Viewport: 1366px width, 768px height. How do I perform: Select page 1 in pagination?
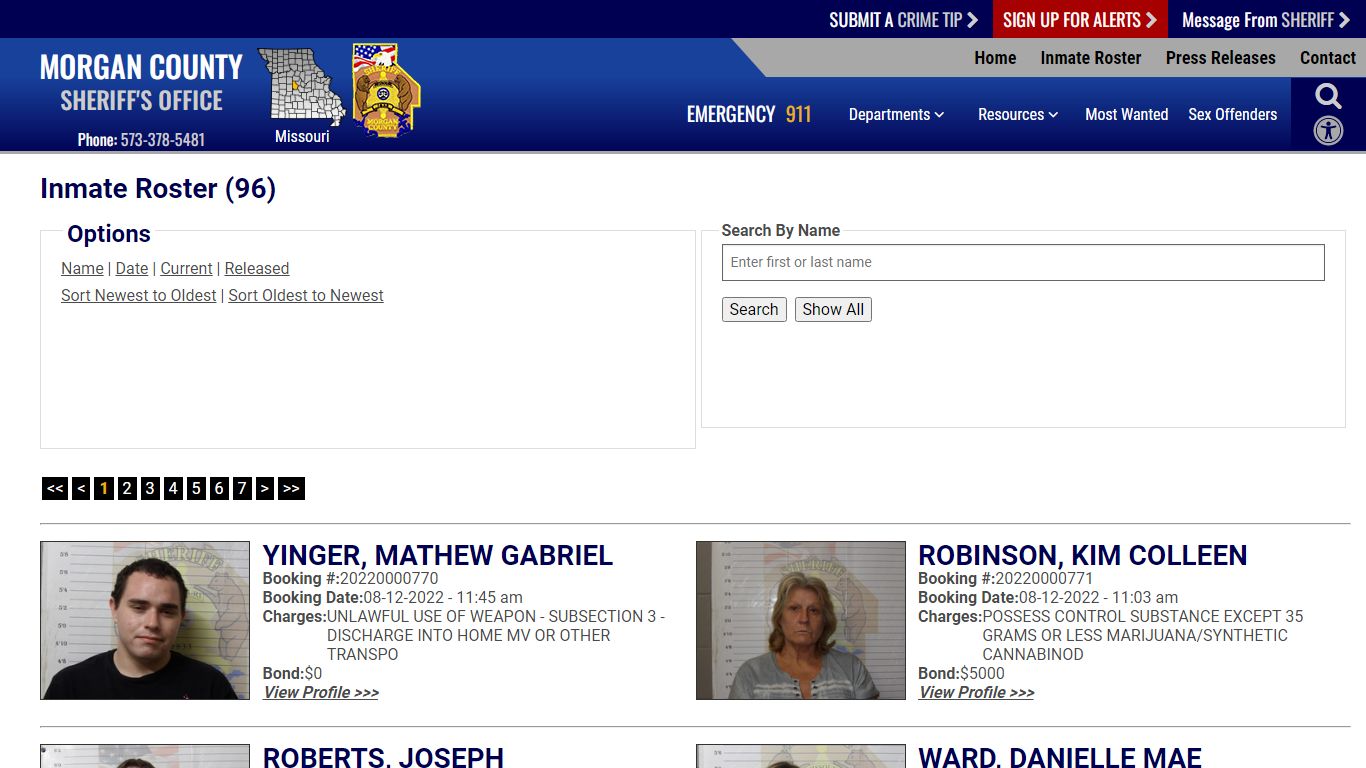(x=104, y=488)
